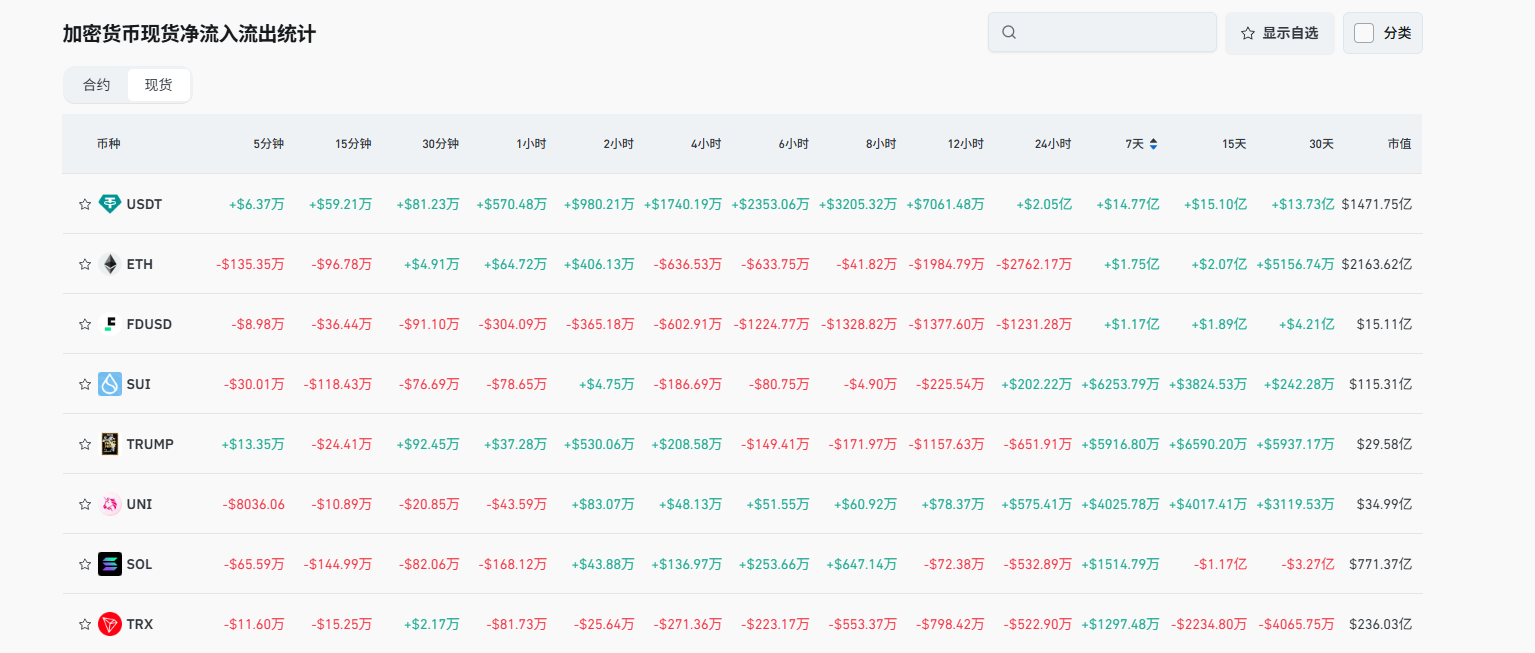
Task: Select the 现货 tab
Action: [x=158, y=85]
